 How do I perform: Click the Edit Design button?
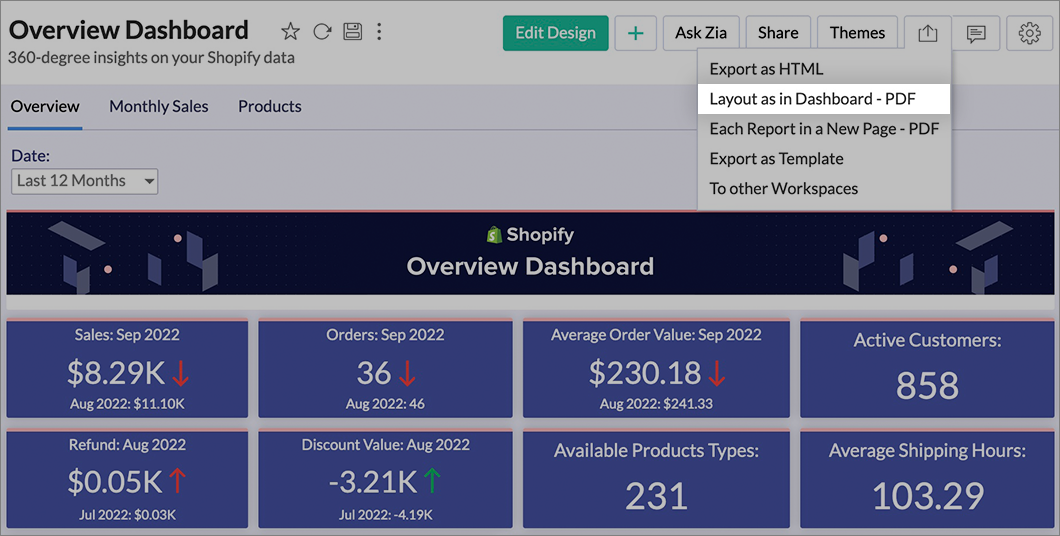click(555, 33)
